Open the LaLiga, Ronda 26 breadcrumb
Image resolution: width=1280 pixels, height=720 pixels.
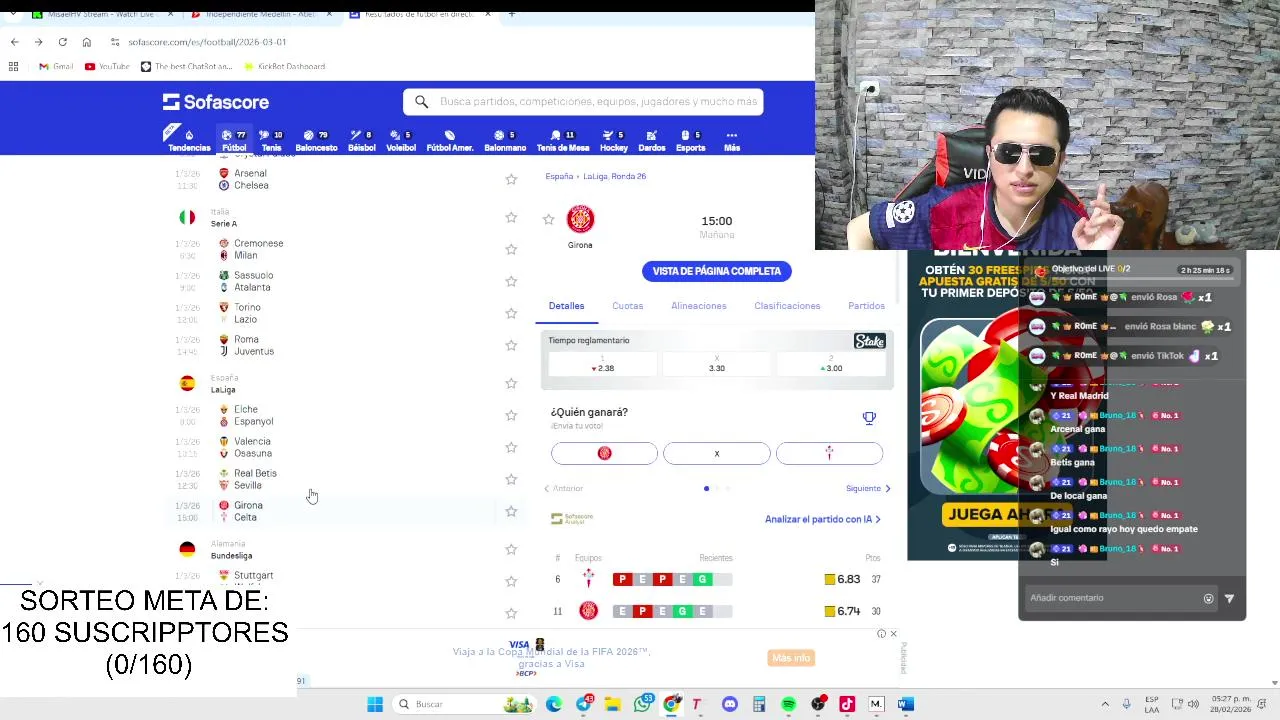click(614, 176)
